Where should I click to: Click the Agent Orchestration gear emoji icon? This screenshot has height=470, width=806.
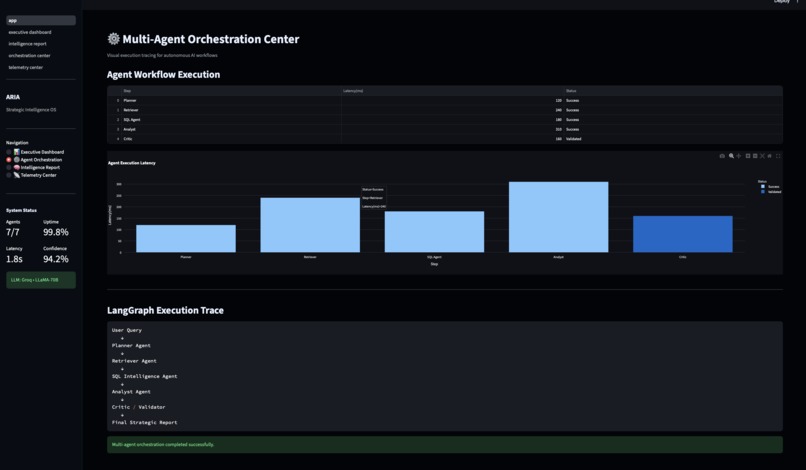(x=16, y=159)
